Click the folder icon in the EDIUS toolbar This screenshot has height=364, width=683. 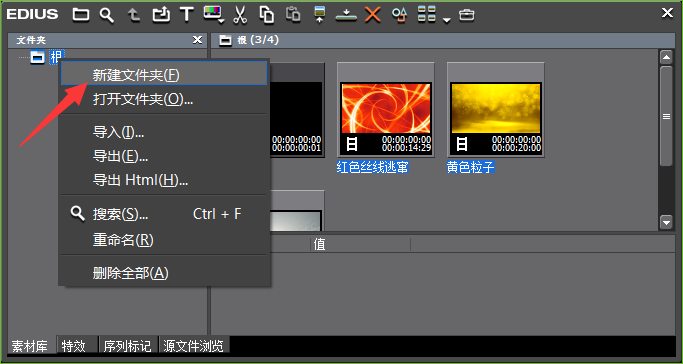tap(81, 15)
